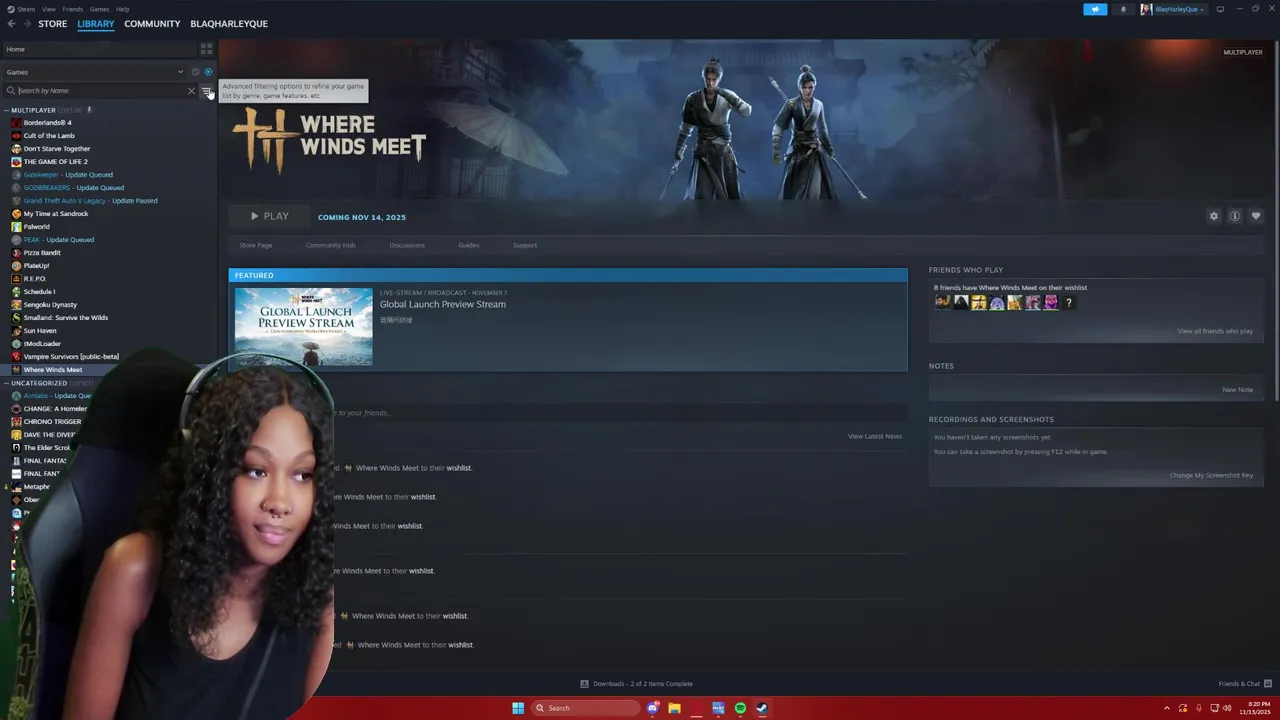Select Smalland: Survive the Wilds
This screenshot has width=1280, height=720.
65,318
